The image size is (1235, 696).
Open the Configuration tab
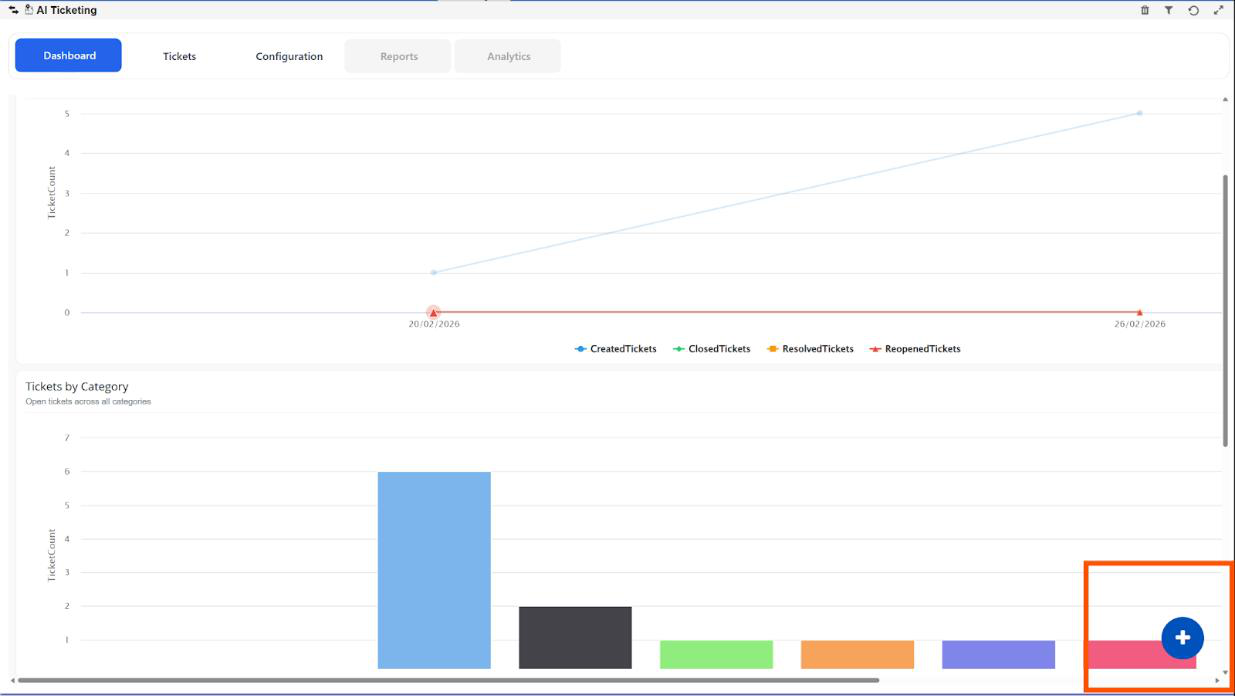pos(289,56)
